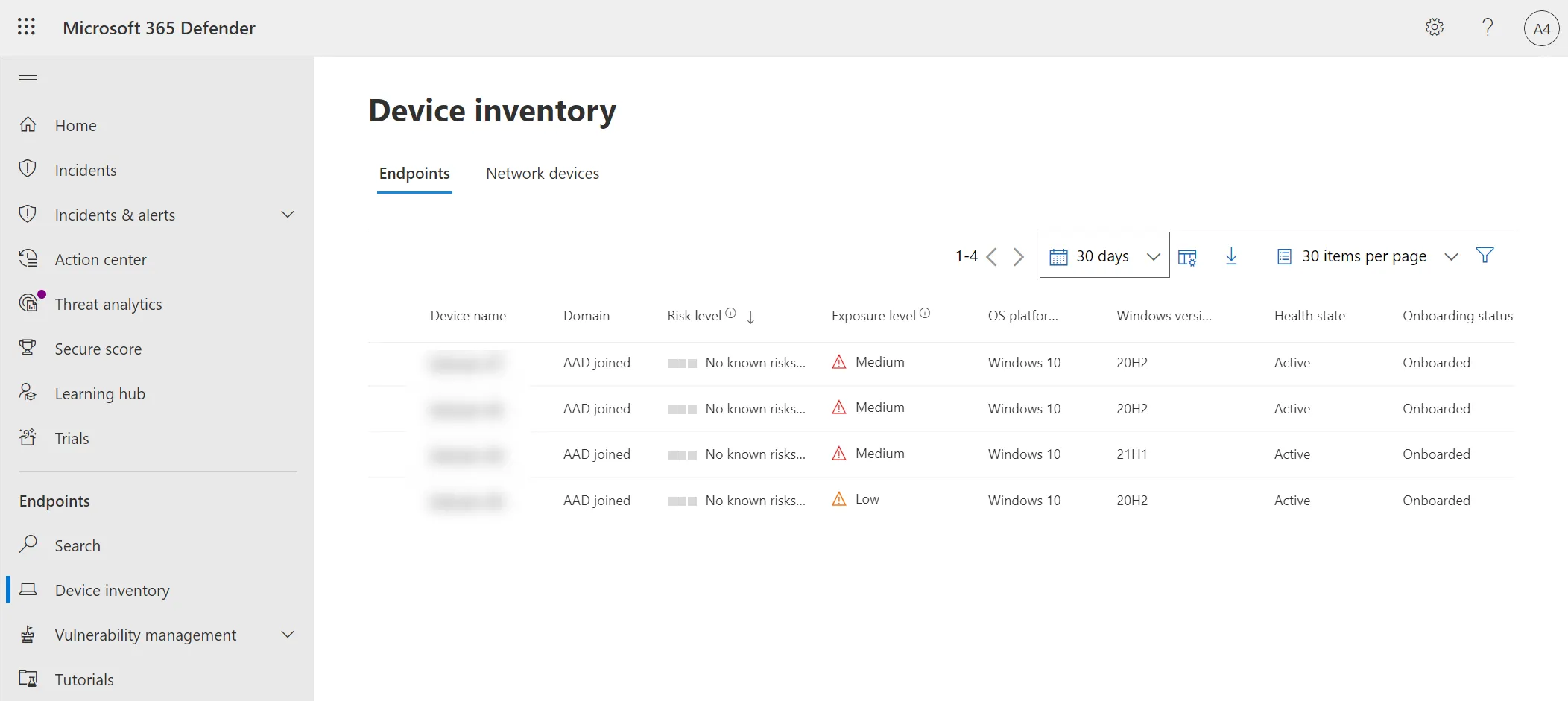Image resolution: width=1568 pixels, height=701 pixels.
Task: Click the Risk level sort arrow
Action: coord(750,317)
